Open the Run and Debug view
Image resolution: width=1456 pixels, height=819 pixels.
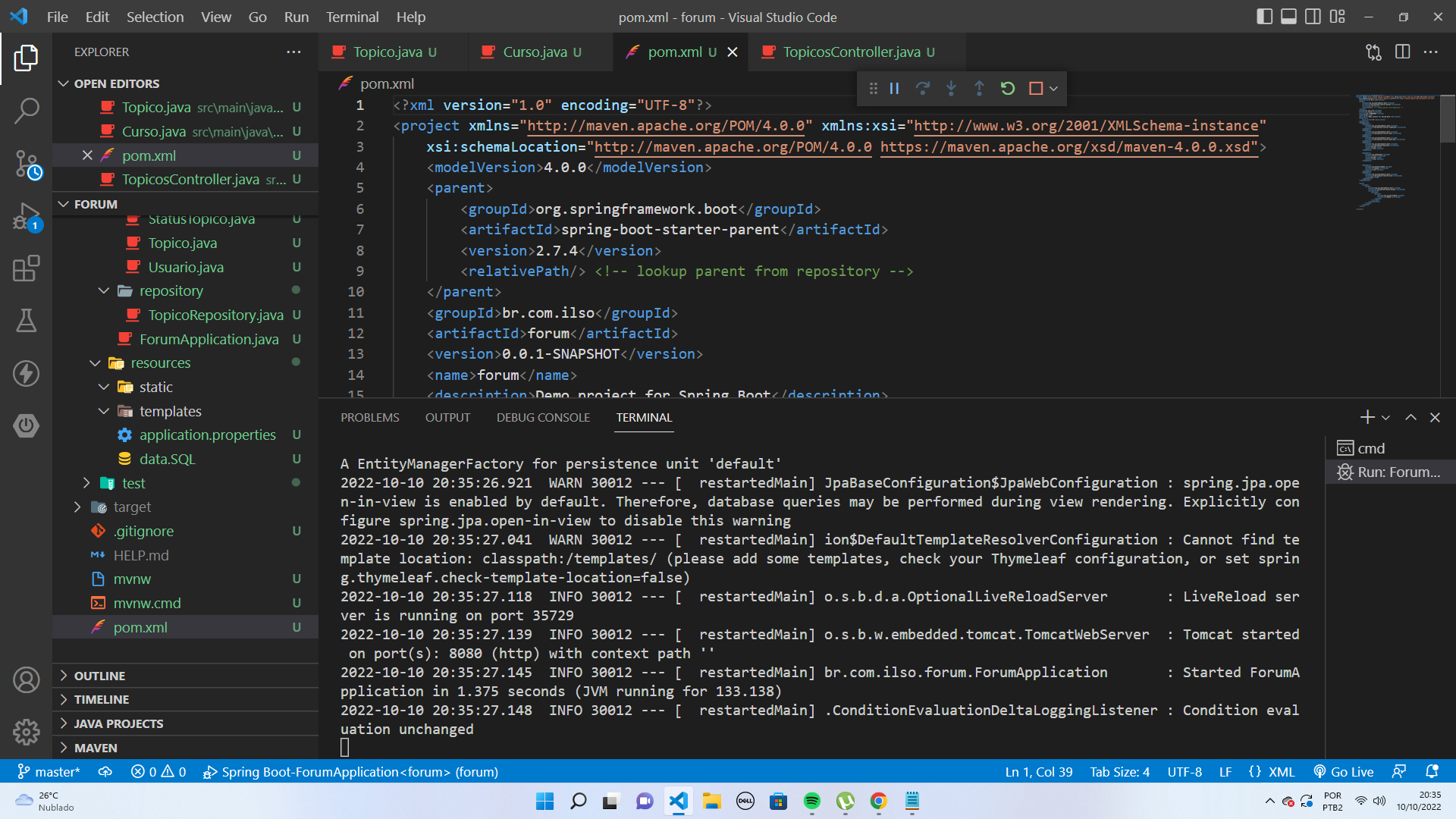pyautogui.click(x=27, y=216)
